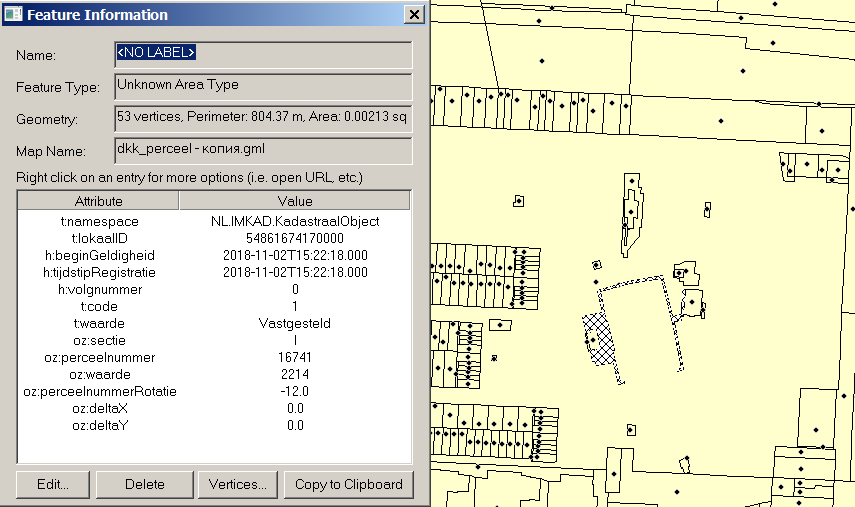Click the Feature Type field
The height and width of the screenshot is (507, 855).
(263, 86)
